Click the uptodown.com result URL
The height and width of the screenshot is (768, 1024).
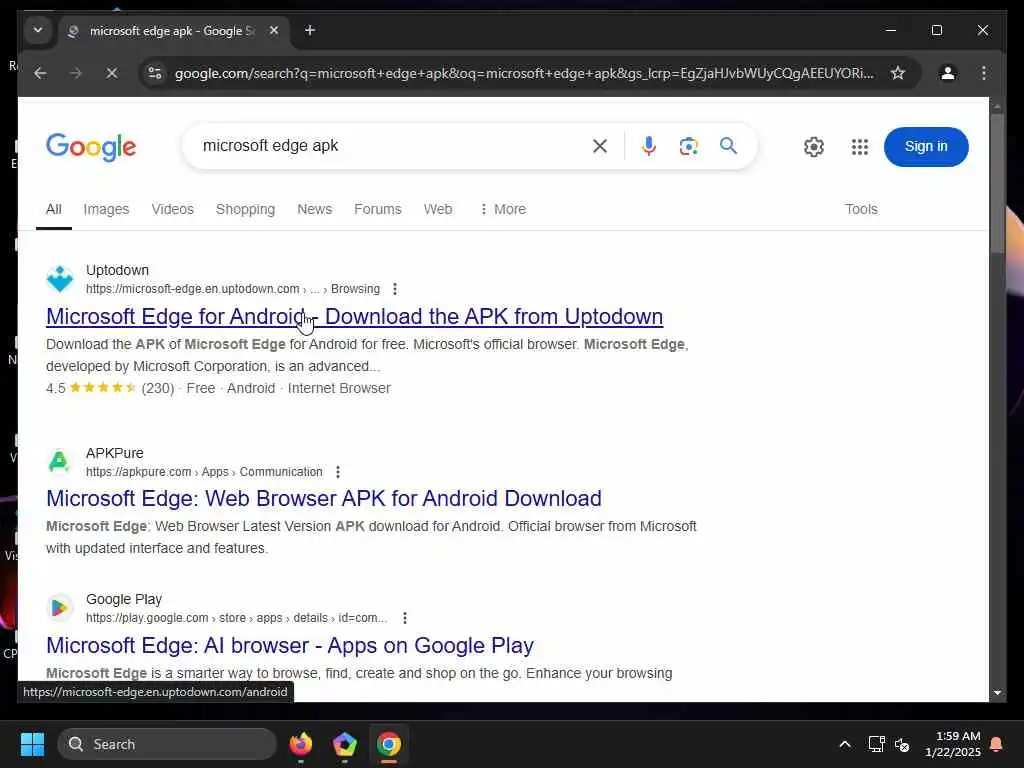(x=232, y=289)
